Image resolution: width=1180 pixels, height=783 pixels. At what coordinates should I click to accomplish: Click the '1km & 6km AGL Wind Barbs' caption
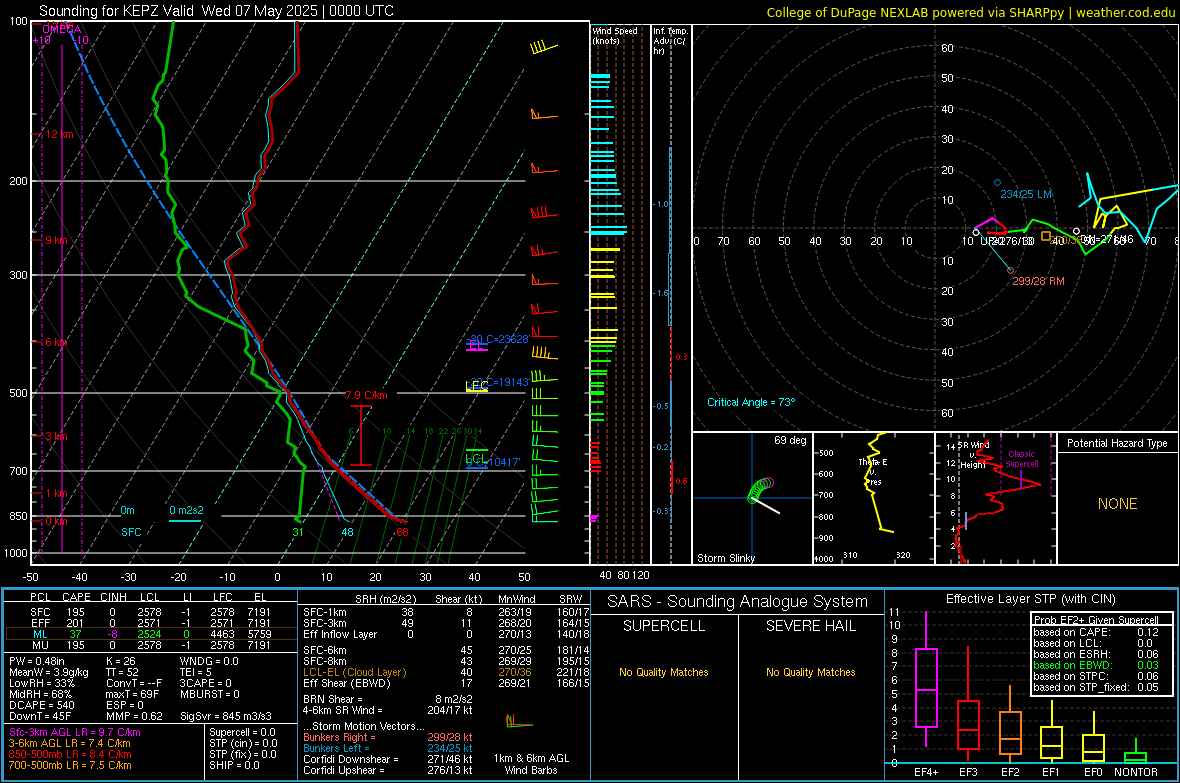(531, 764)
